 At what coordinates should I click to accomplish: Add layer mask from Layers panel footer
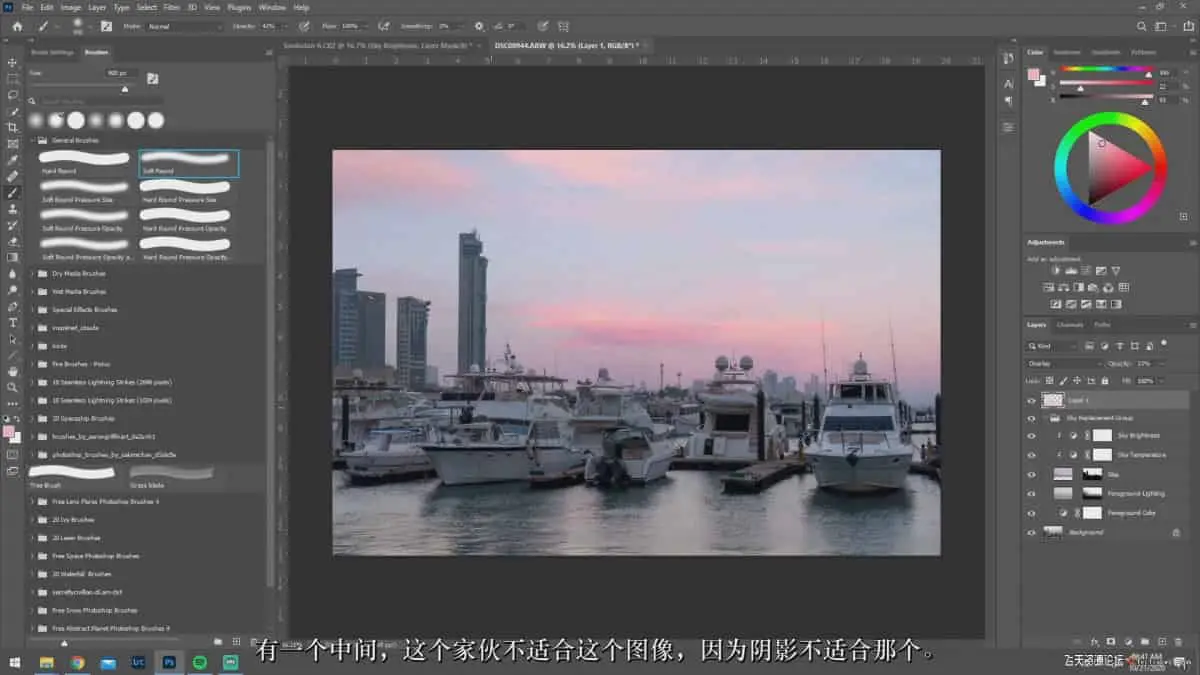pos(1111,641)
